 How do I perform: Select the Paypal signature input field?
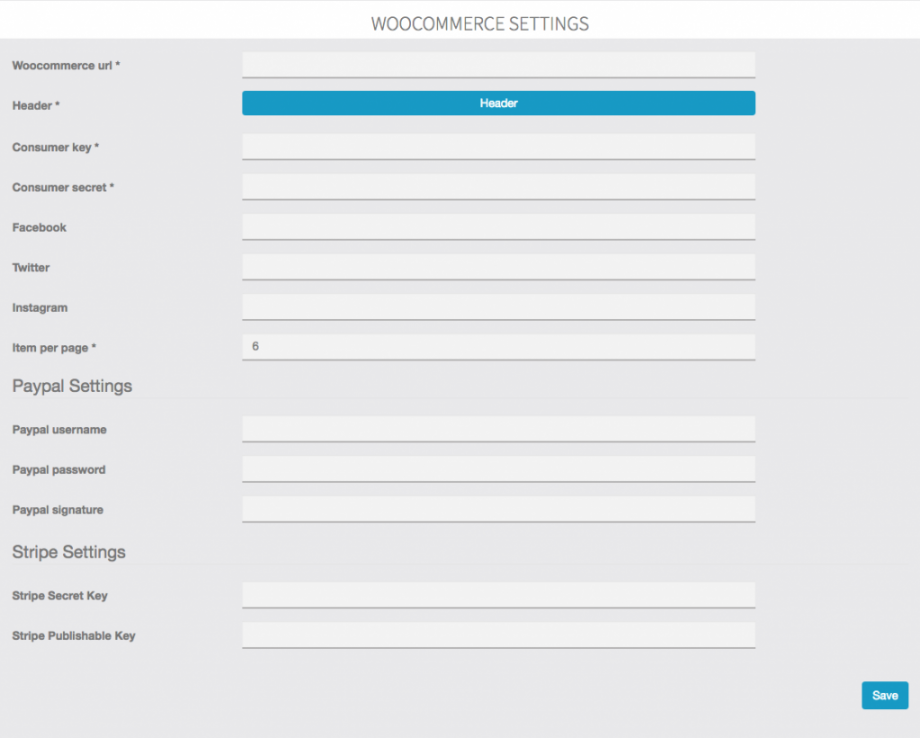[x=498, y=509]
